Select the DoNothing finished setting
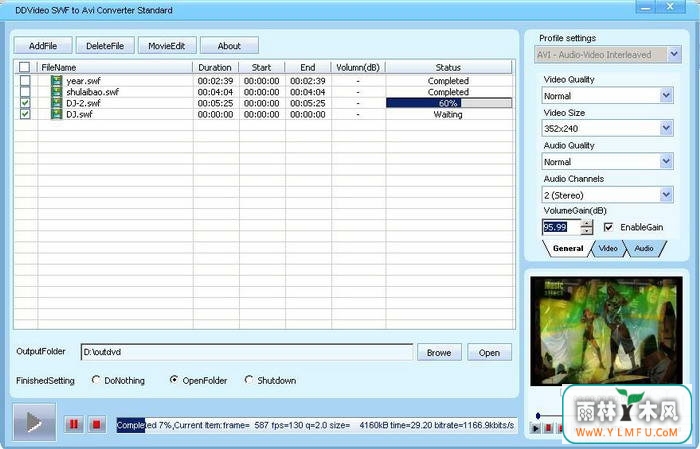700x449 pixels. [x=96, y=380]
